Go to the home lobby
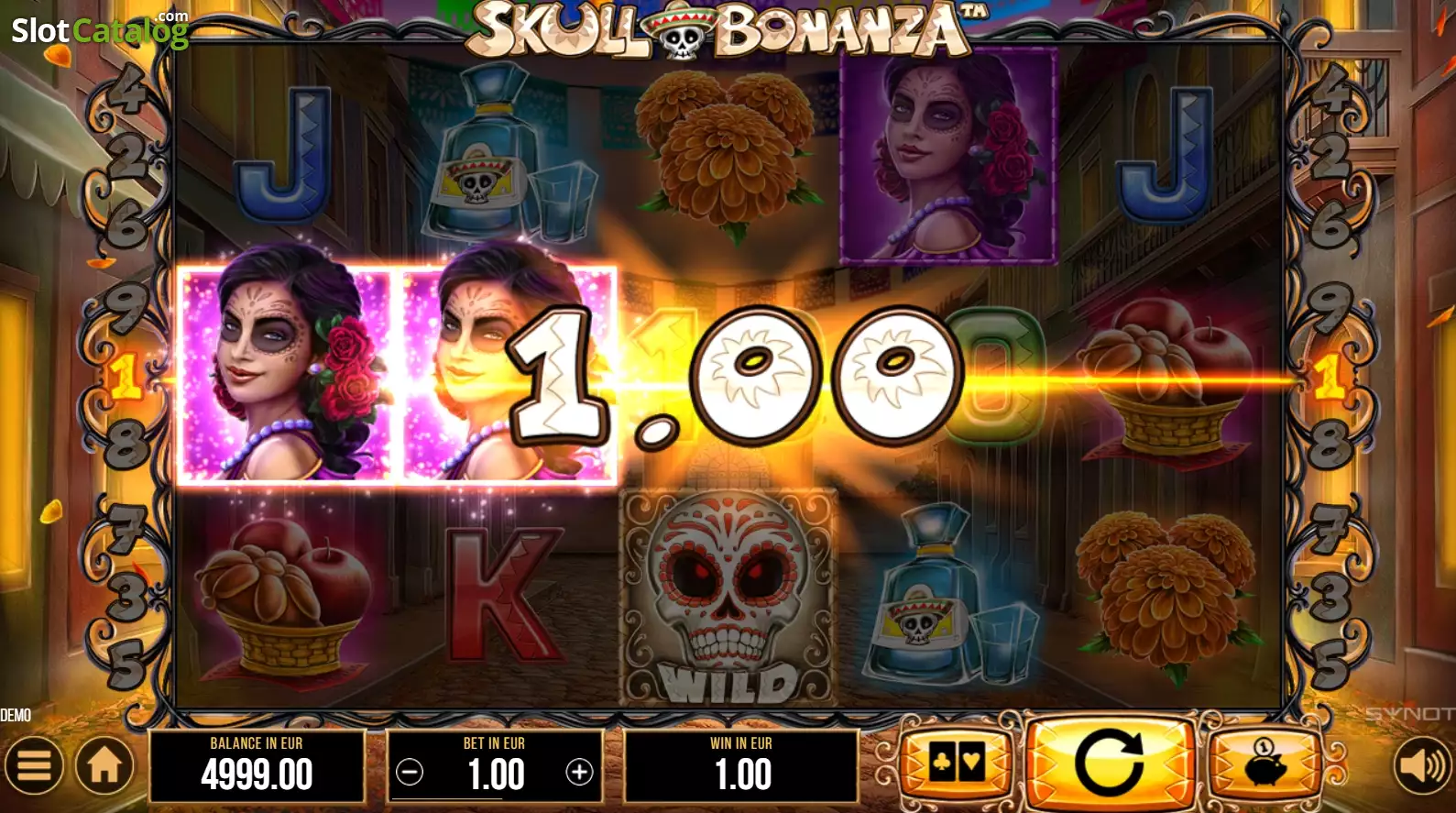1456x813 pixels. click(104, 765)
